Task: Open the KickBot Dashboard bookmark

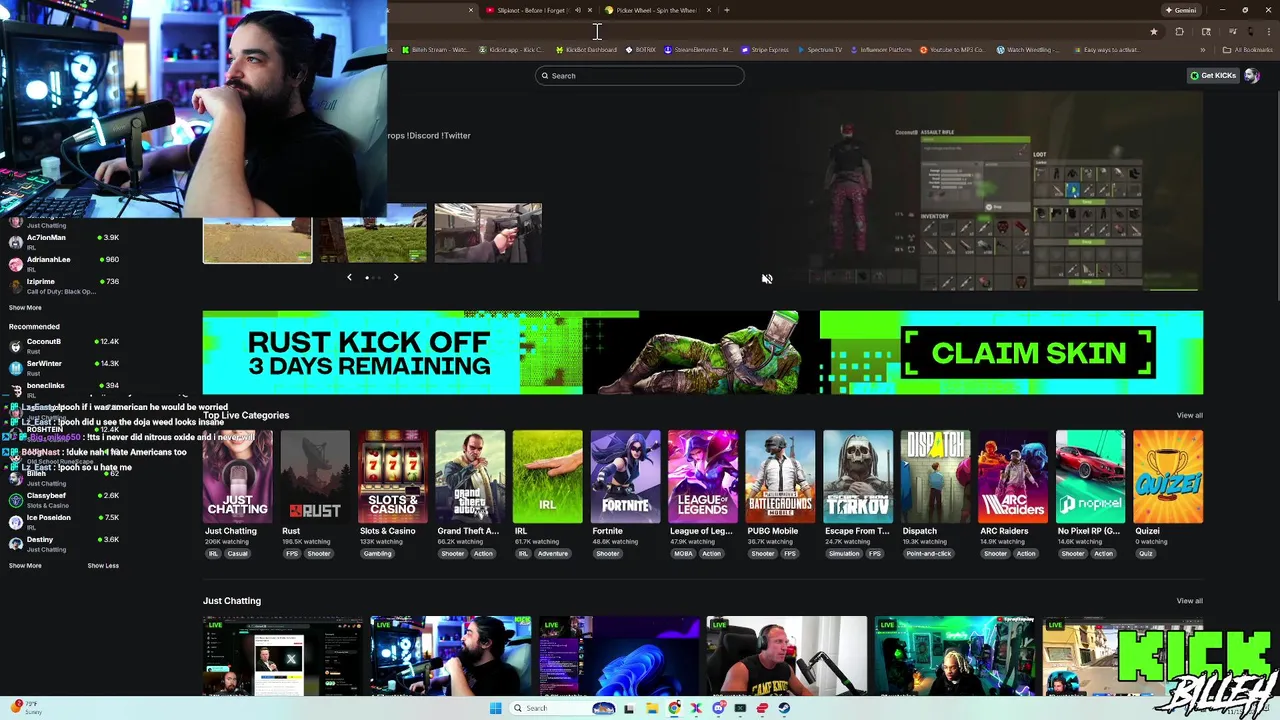Action: [586, 50]
